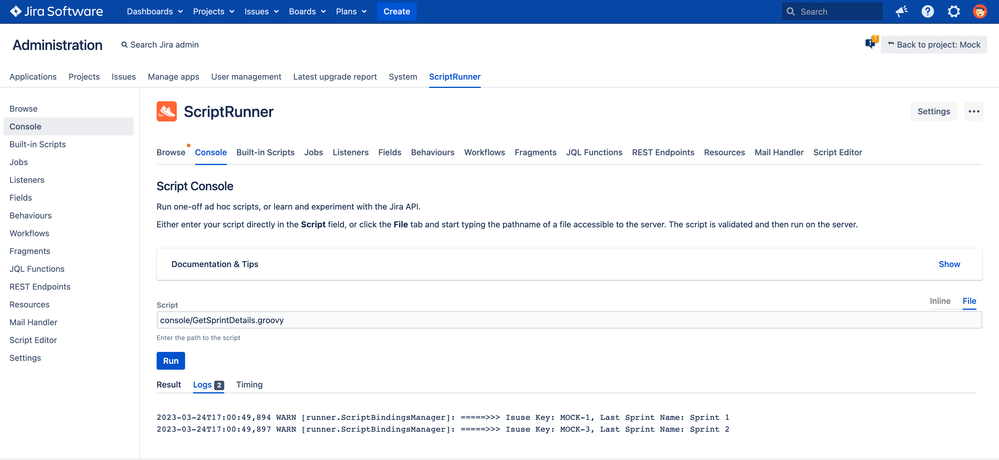Image resolution: width=999 pixels, height=460 pixels.
Task: Click the MOCK-1 Sprint 1 log line
Action: 443,417
